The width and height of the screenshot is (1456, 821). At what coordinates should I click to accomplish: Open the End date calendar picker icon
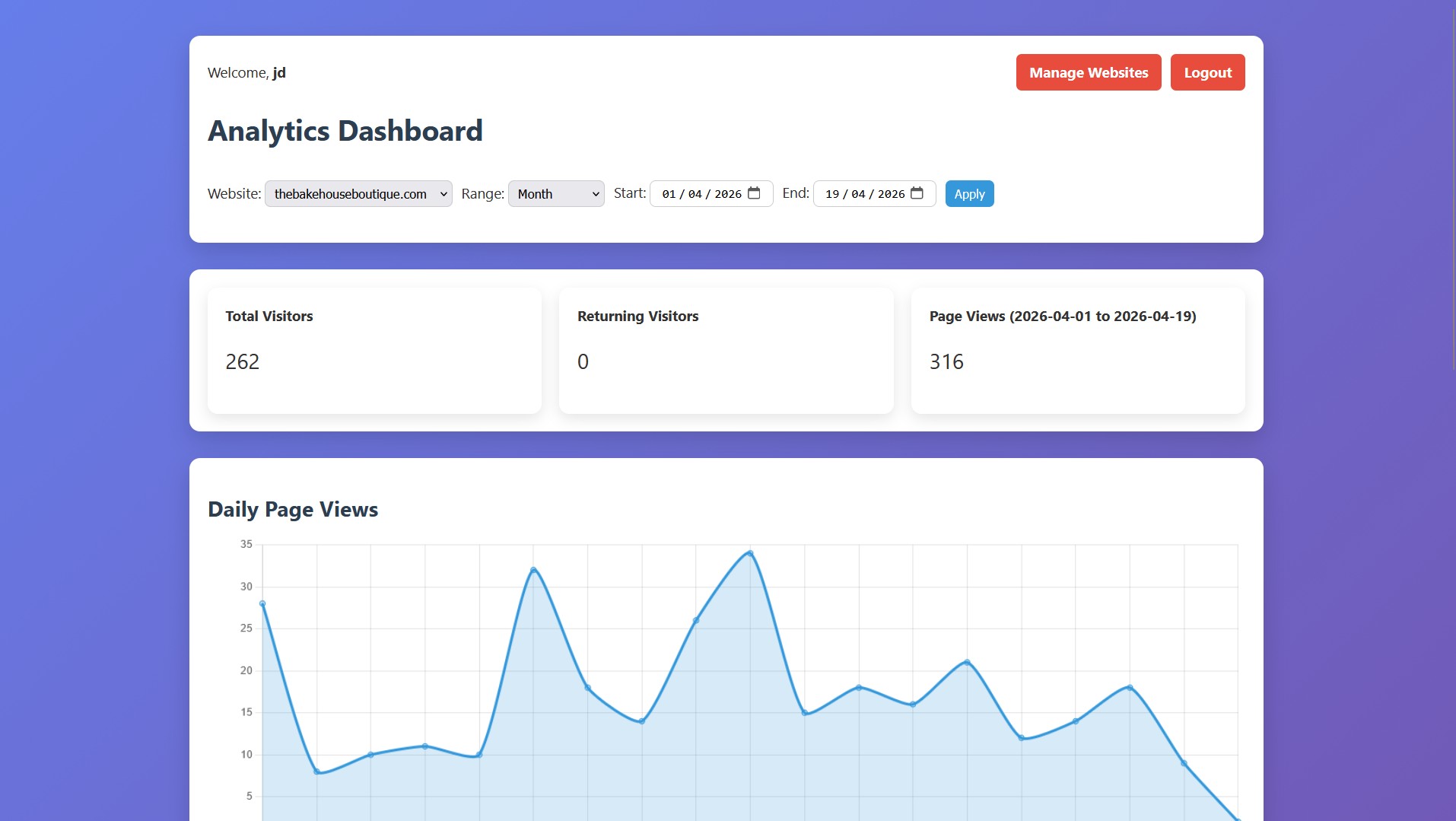pos(917,193)
